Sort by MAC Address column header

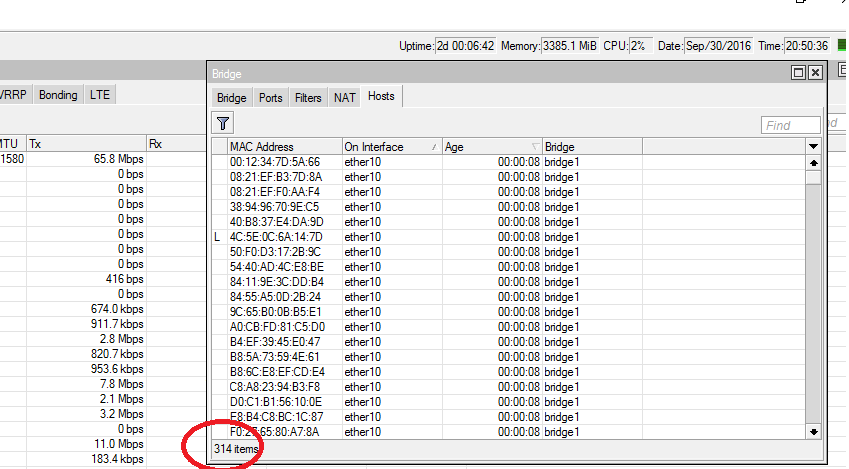pos(285,147)
